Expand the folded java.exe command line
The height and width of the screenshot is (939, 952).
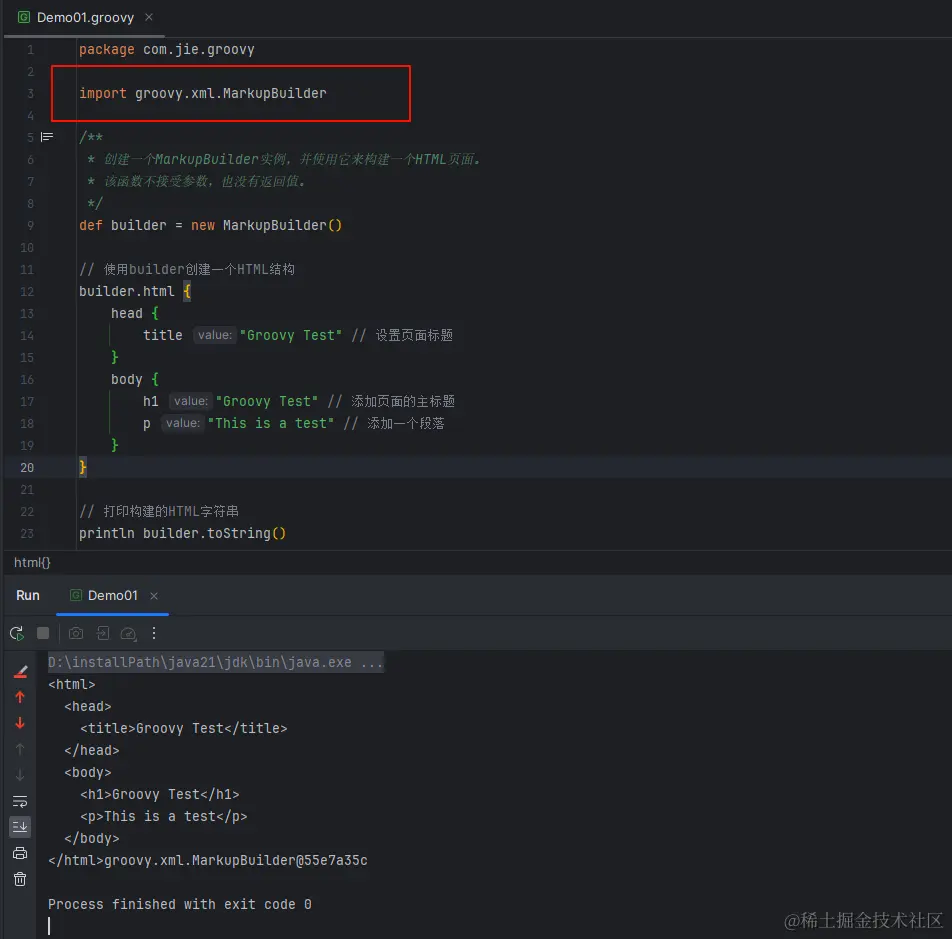pyautogui.click(x=216, y=662)
